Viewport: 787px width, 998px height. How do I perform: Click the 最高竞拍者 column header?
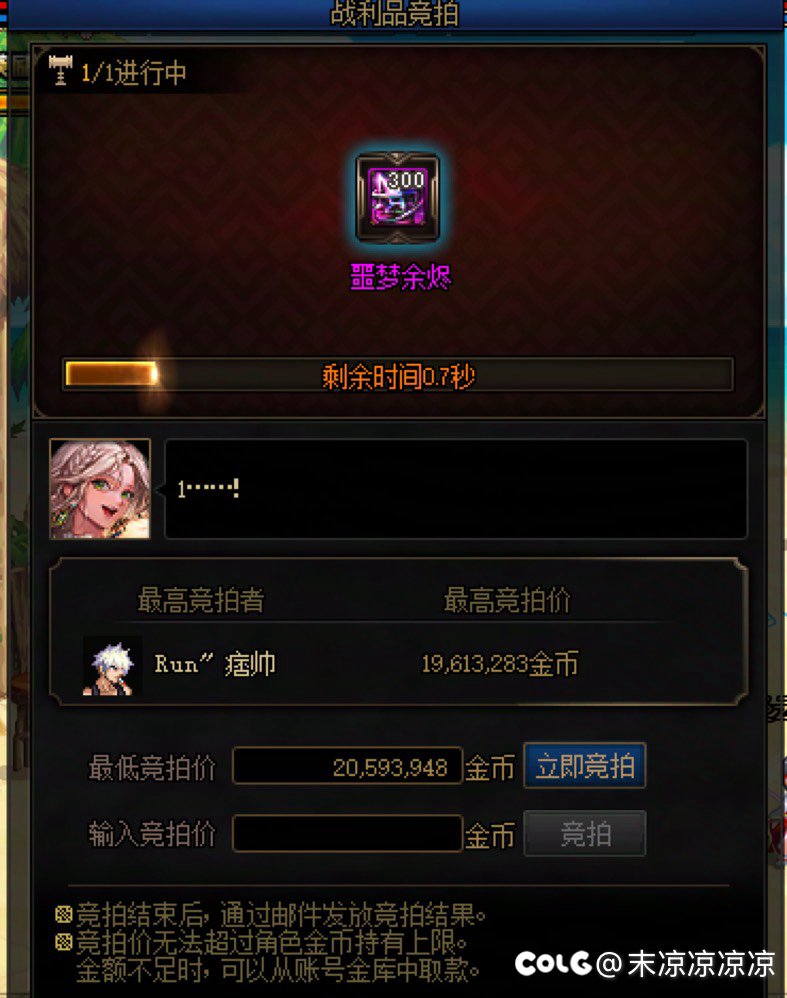coord(201,600)
